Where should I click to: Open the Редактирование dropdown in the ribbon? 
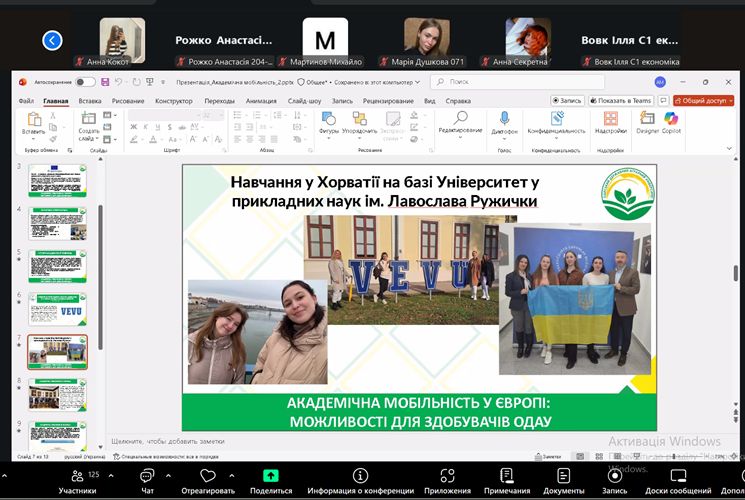click(460, 122)
